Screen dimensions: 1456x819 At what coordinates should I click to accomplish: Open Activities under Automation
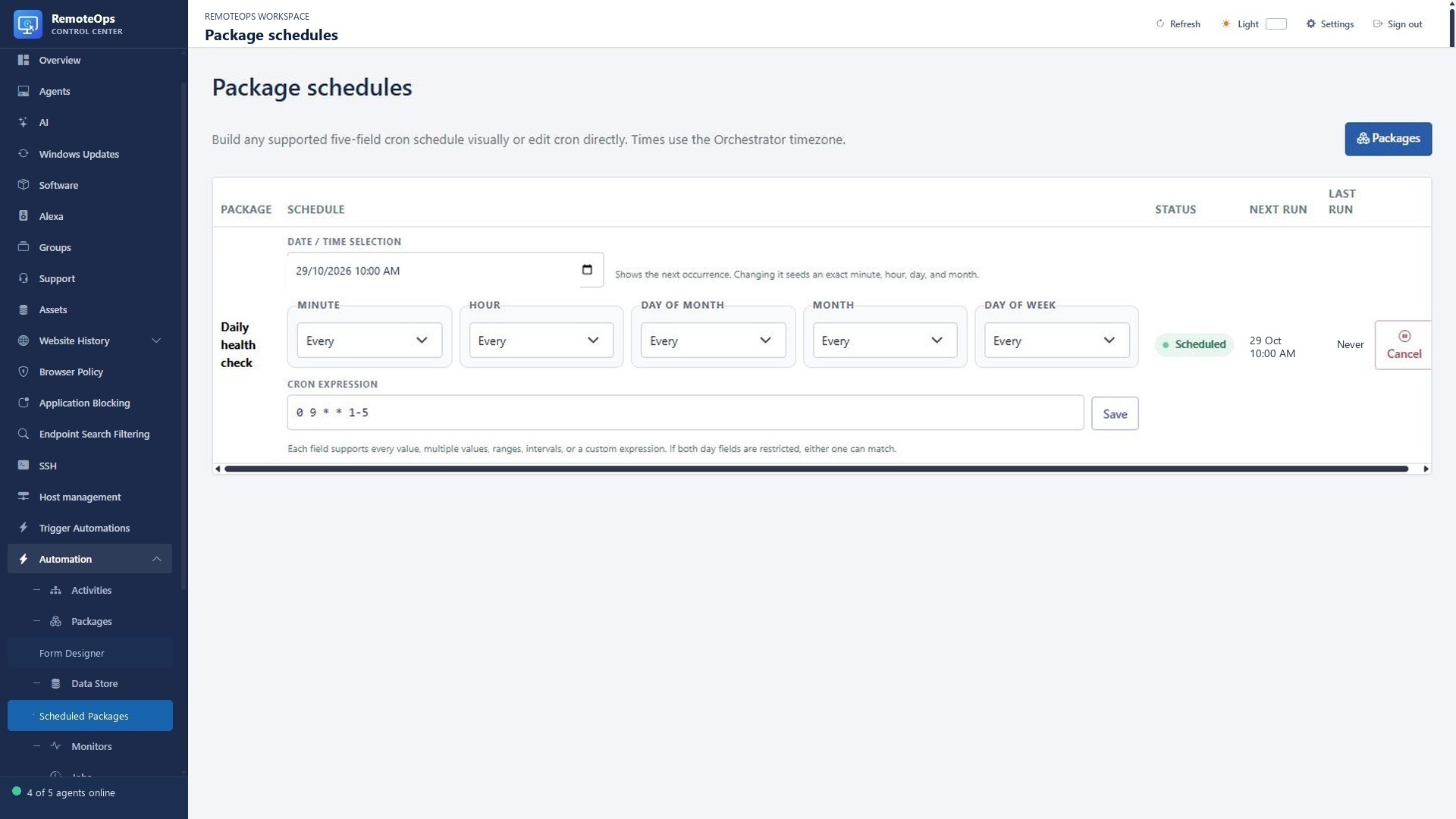tap(90, 590)
